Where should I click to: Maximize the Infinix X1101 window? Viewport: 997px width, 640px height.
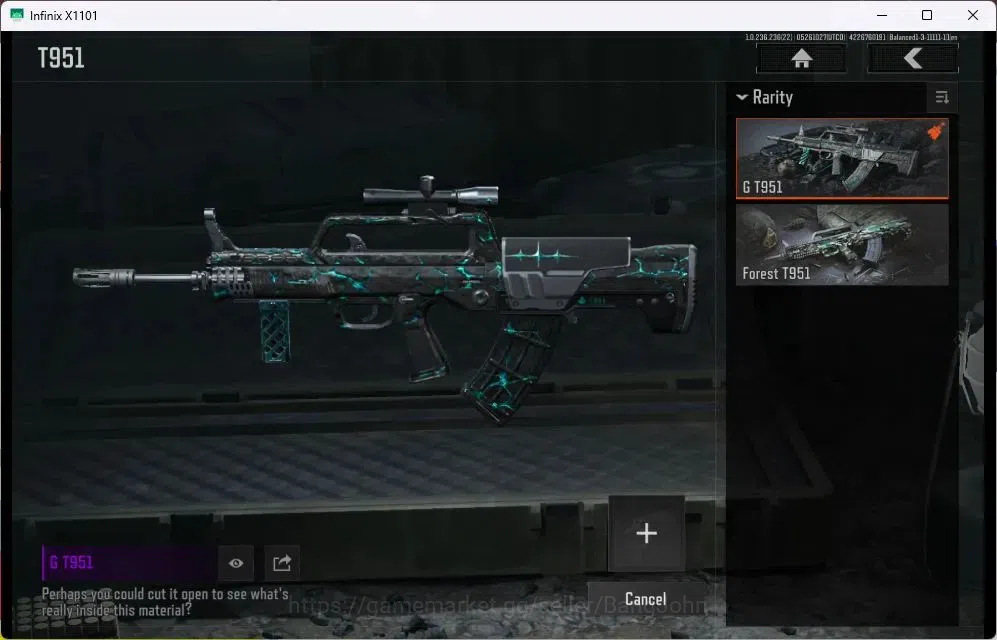[927, 15]
